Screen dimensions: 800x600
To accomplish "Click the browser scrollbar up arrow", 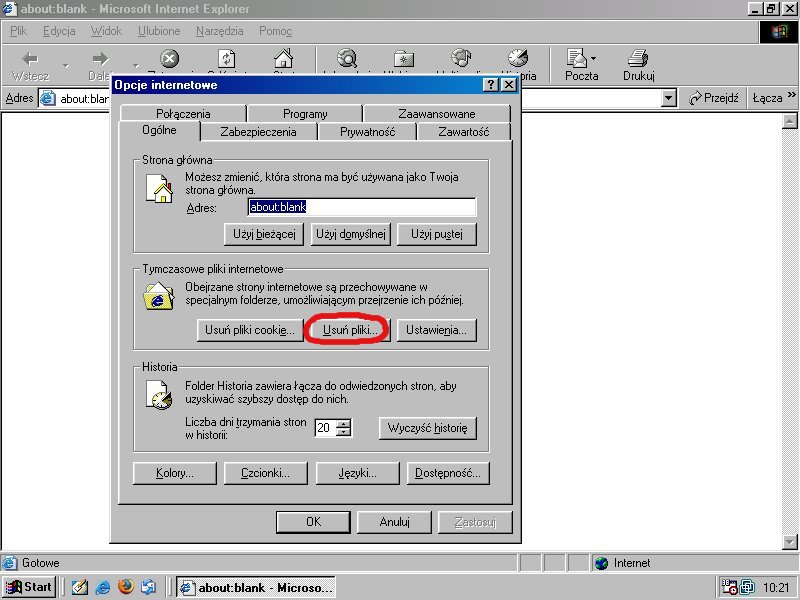I will click(x=789, y=121).
